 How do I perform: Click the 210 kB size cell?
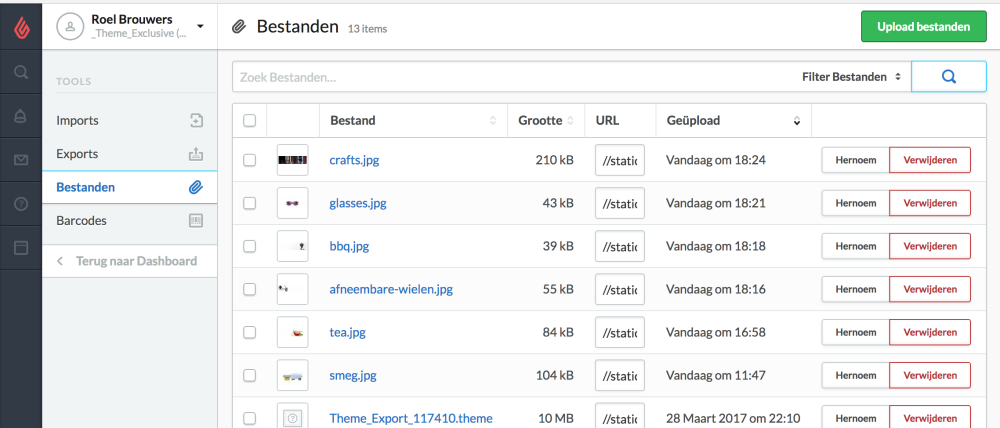point(554,160)
